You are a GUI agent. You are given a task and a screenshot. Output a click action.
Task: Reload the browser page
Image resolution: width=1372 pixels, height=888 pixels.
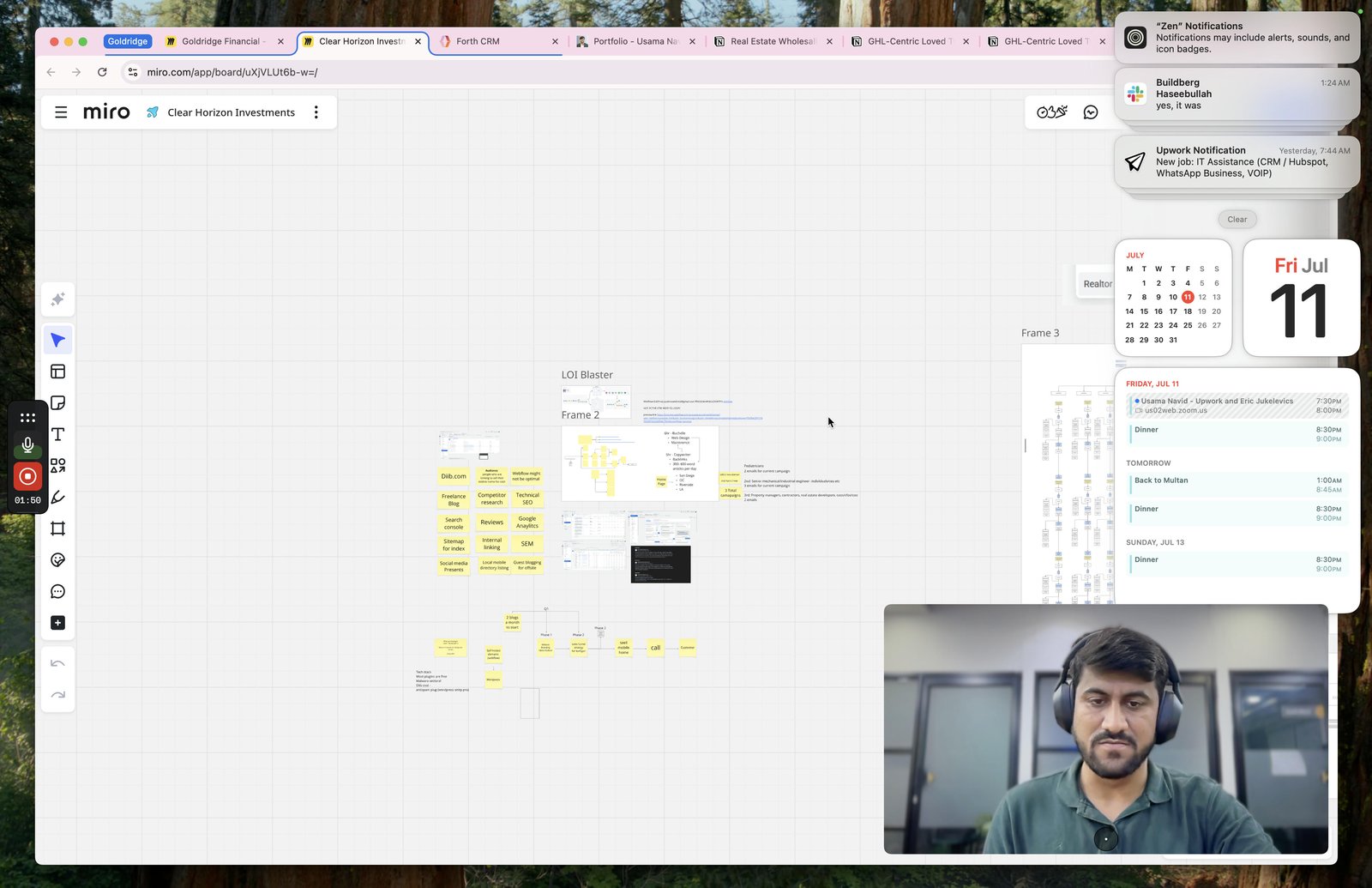click(x=102, y=72)
